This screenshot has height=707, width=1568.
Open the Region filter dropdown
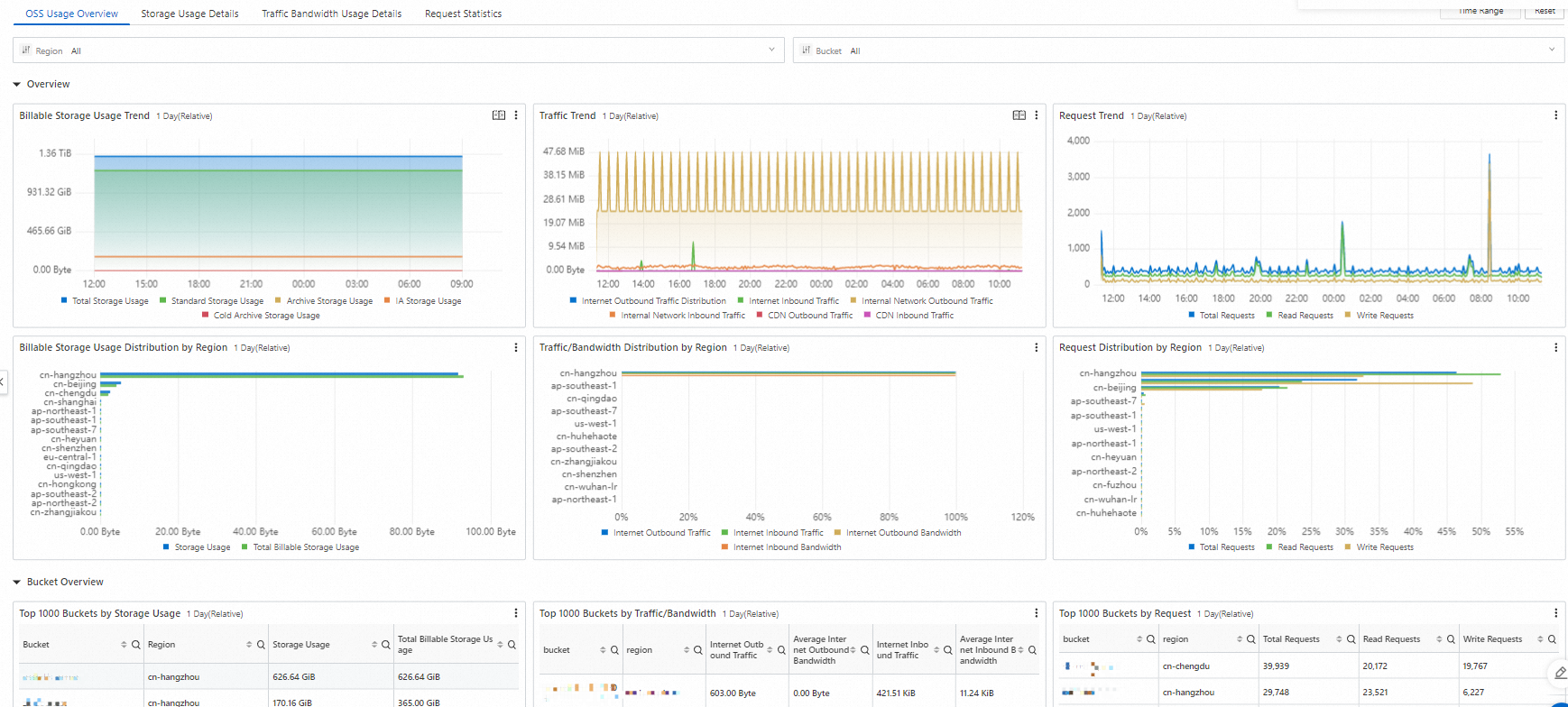click(x=398, y=50)
